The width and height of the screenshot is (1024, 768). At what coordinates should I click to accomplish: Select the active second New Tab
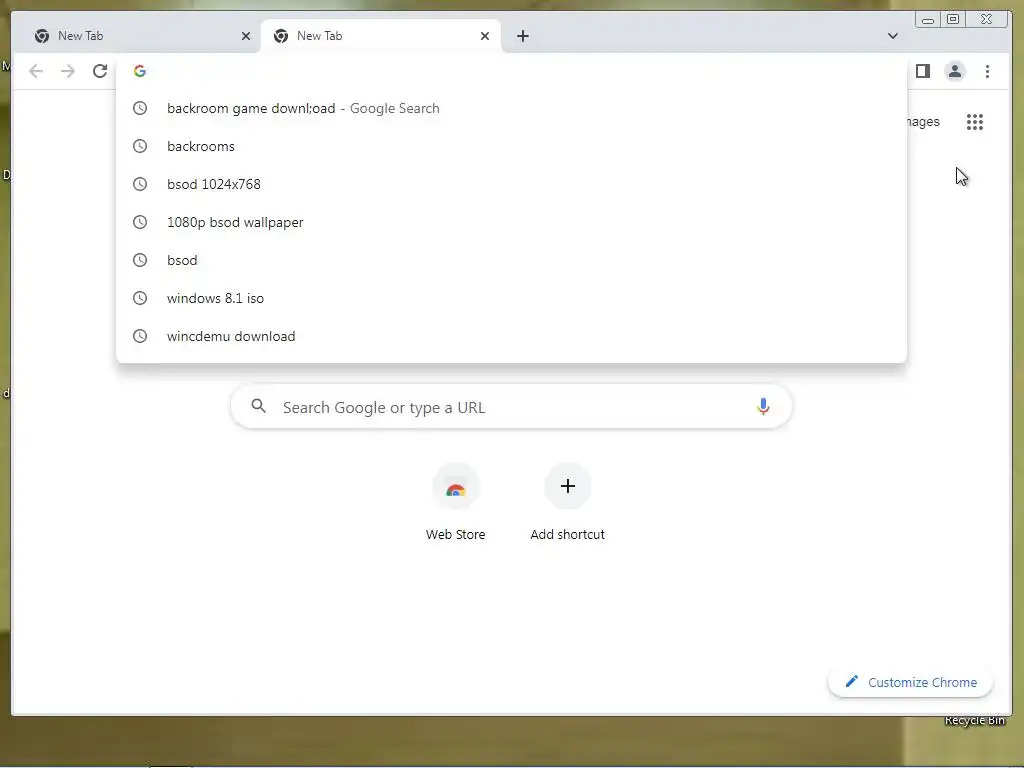pos(381,36)
